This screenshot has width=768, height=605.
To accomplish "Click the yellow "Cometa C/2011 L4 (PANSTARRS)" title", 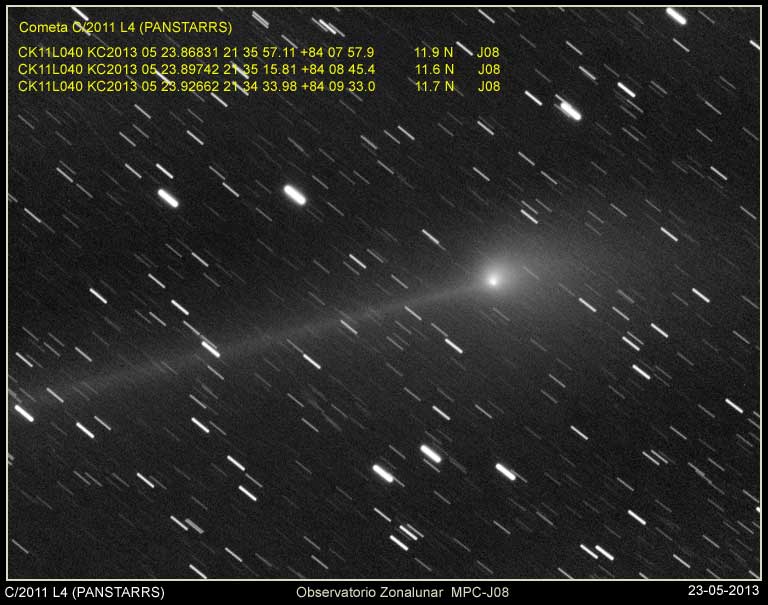I will point(125,28).
